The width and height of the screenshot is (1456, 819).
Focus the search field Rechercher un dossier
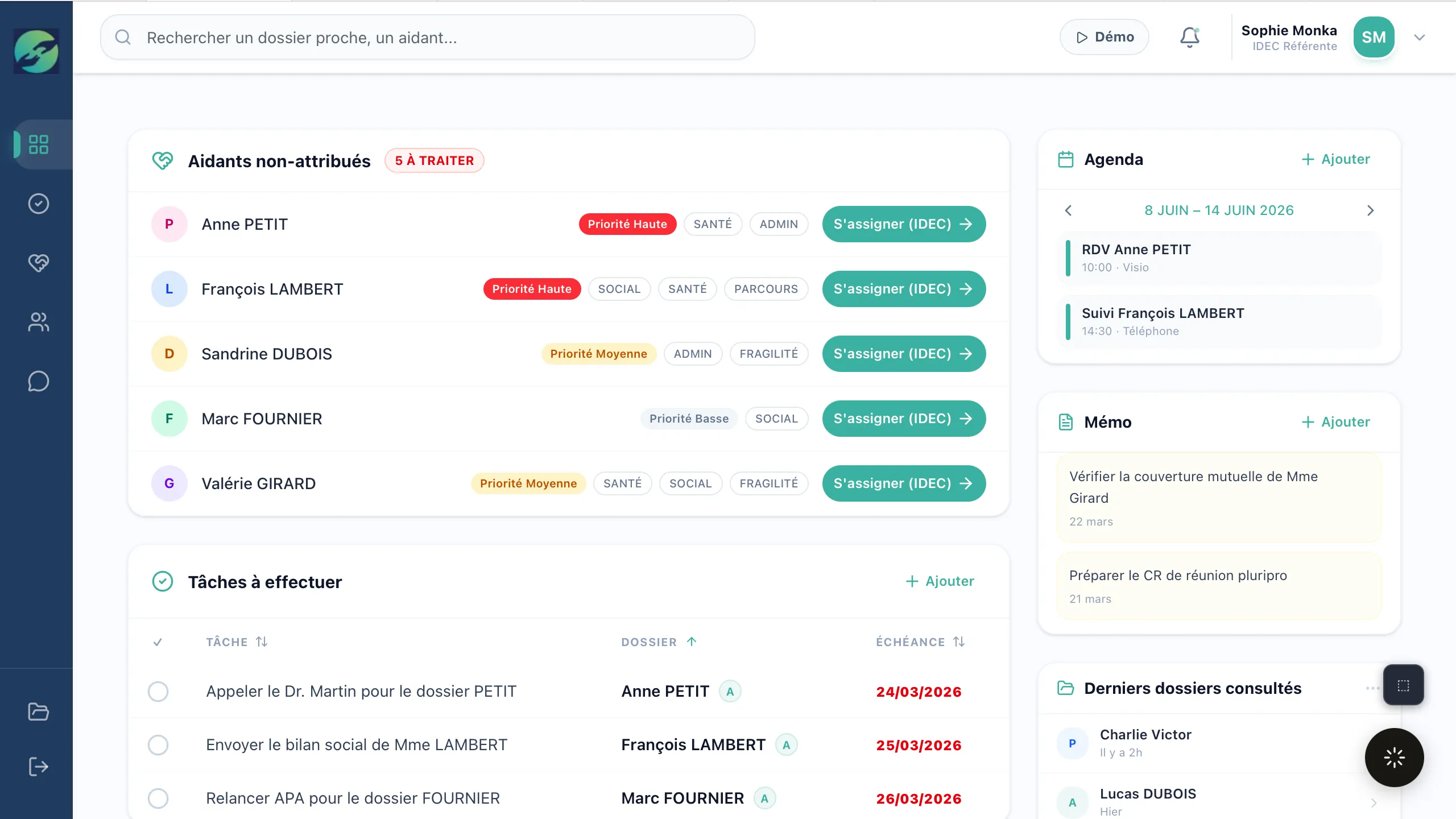[x=428, y=38]
